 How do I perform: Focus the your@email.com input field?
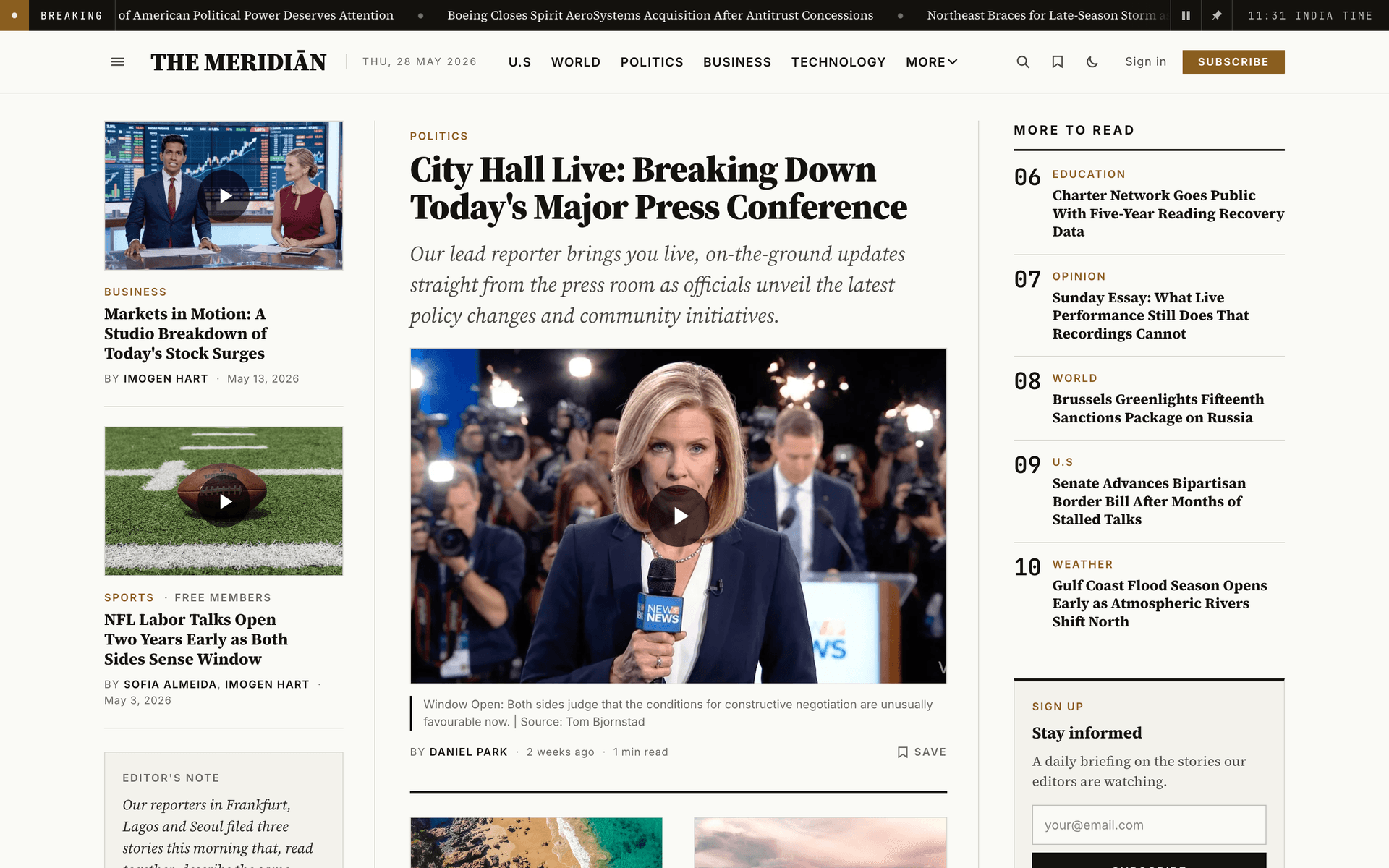(x=1149, y=825)
